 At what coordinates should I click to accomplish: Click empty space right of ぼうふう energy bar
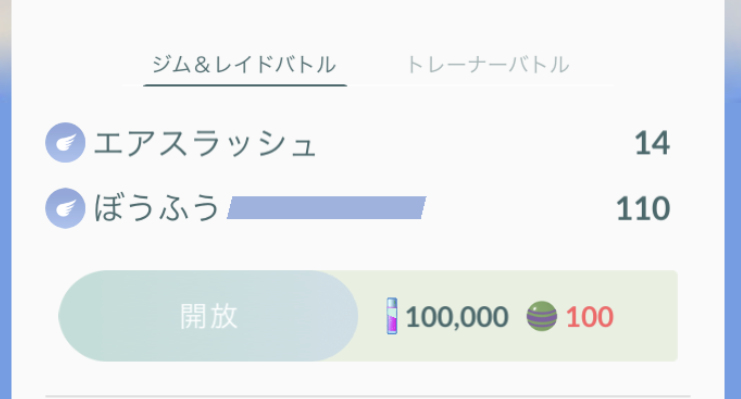pos(520,208)
